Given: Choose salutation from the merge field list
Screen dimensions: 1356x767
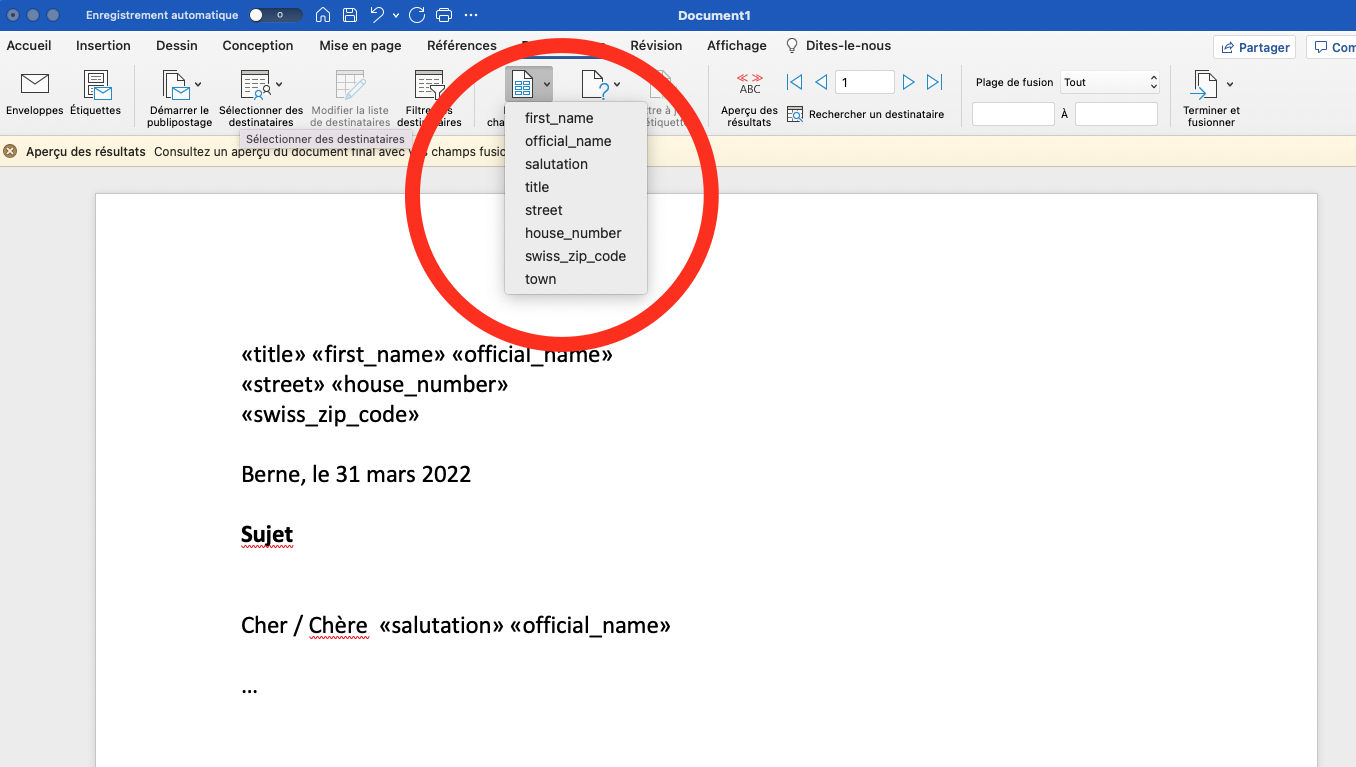Looking at the screenshot, I should (556, 164).
